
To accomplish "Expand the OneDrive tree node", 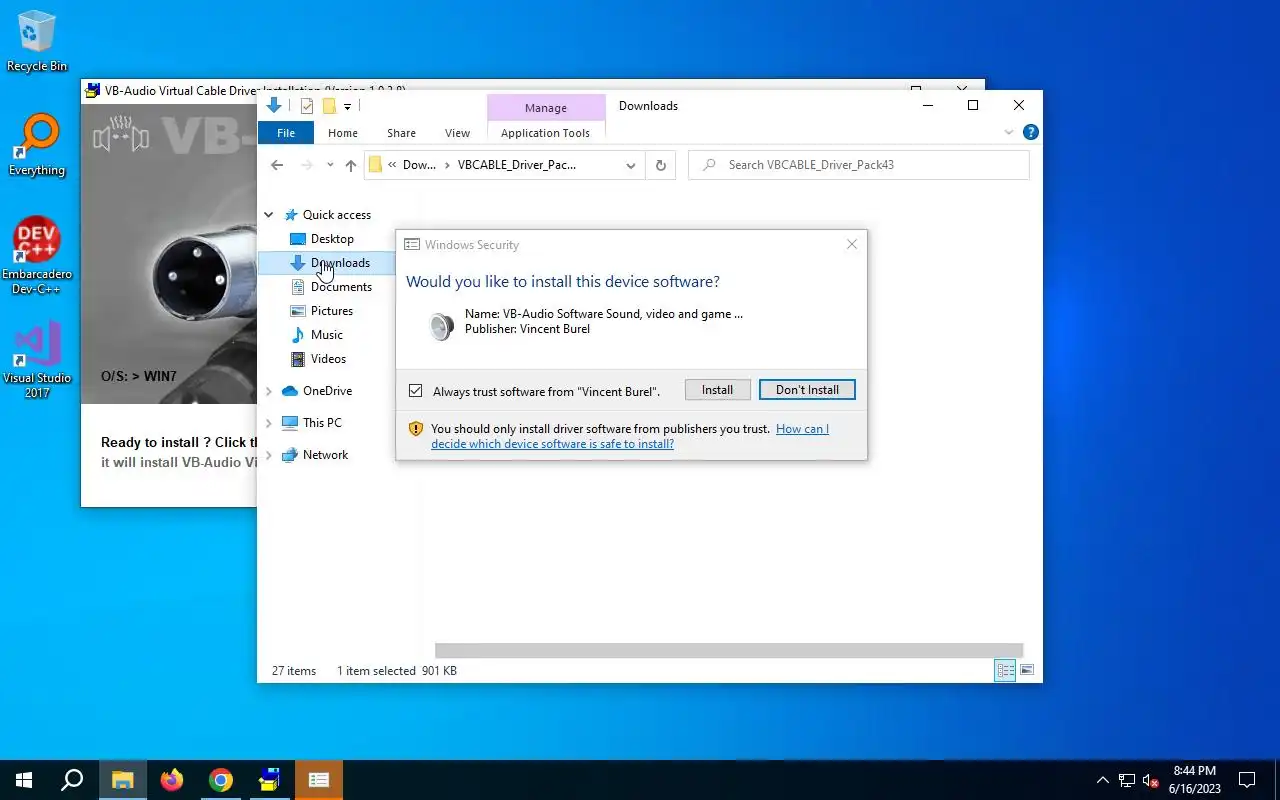I will [268, 391].
